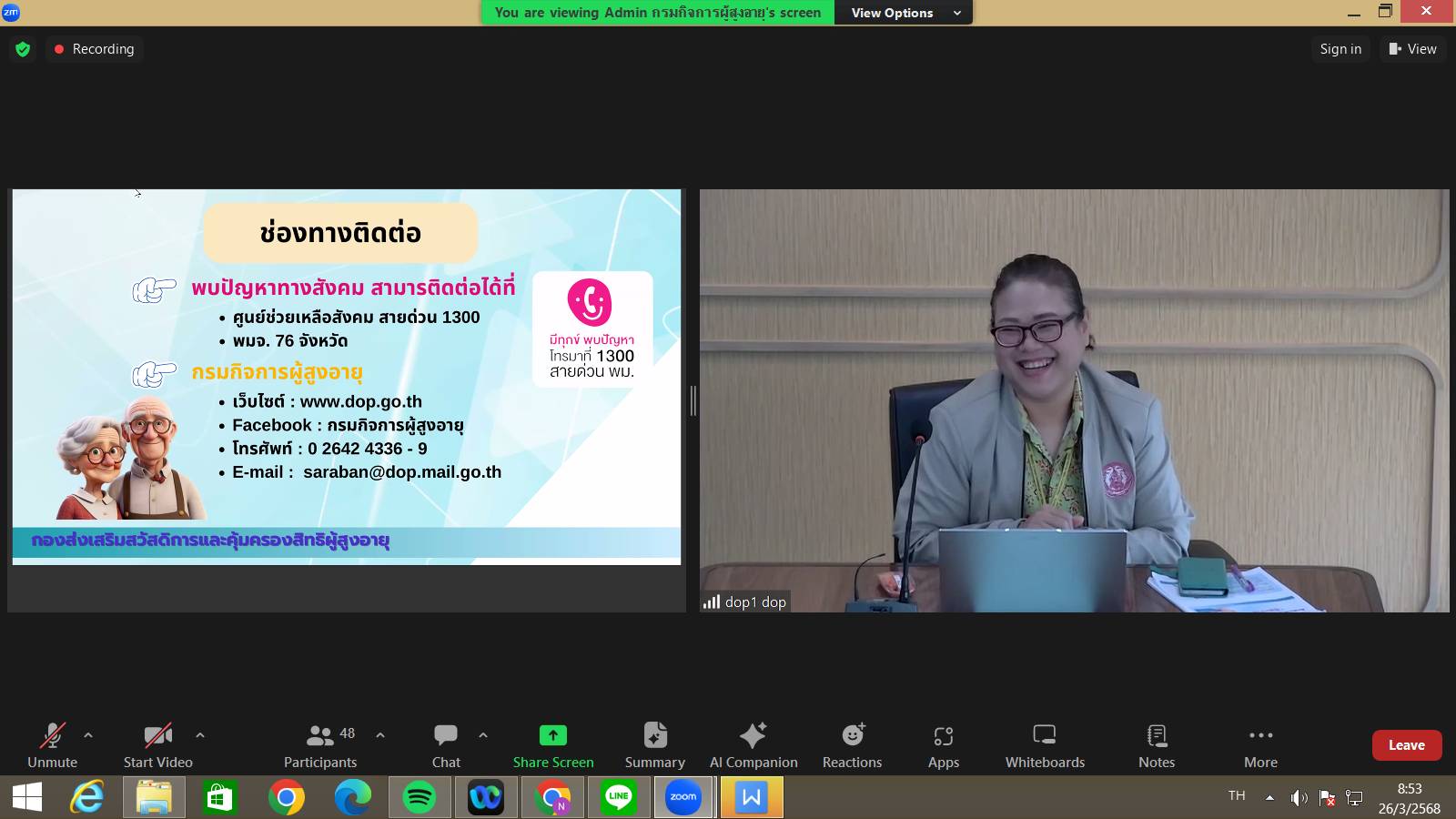This screenshot has height=819, width=1456.
Task: Open the meeting Summary tool
Action: click(654, 745)
